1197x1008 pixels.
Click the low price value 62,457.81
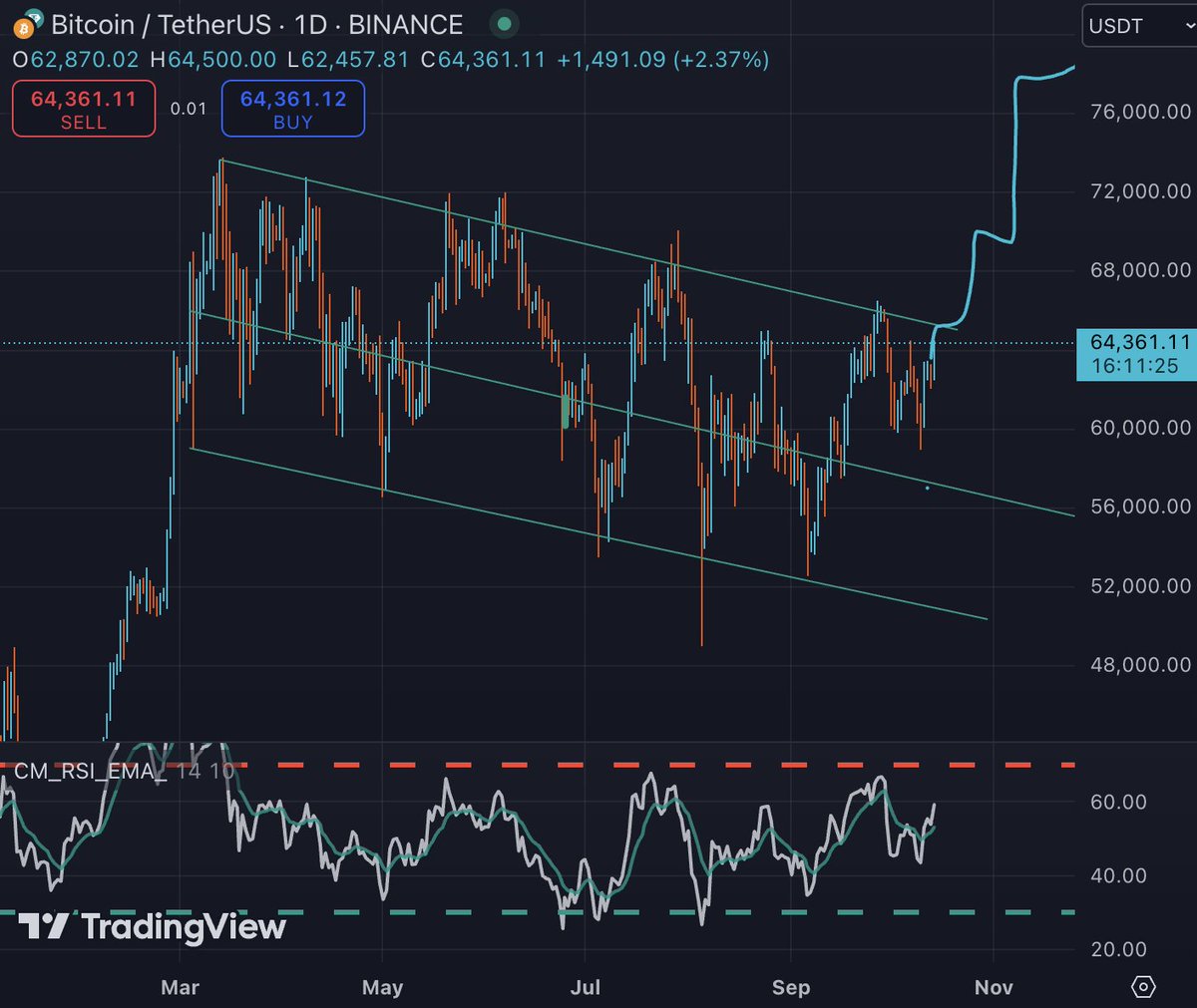pos(355,60)
